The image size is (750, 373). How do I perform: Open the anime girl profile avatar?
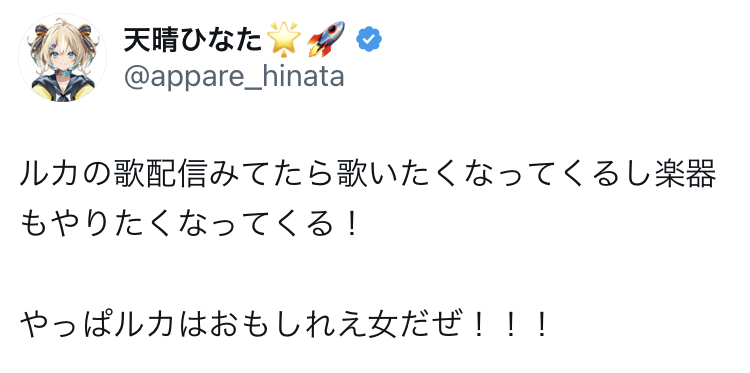click(x=62, y=57)
